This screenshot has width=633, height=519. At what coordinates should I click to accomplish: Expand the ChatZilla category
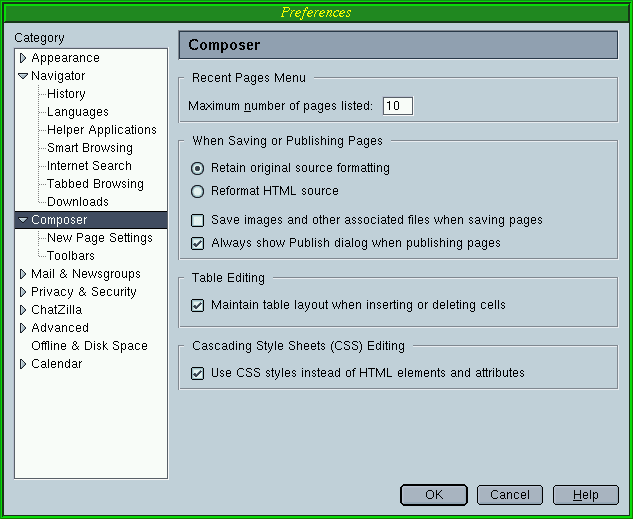(x=23, y=310)
